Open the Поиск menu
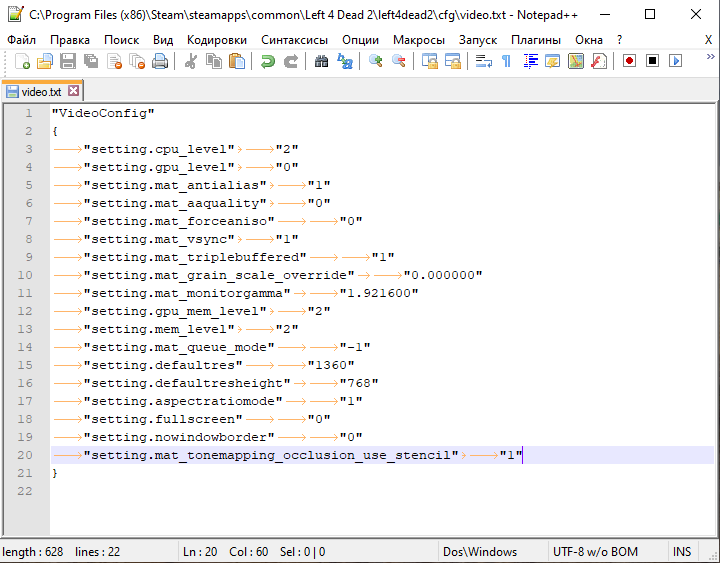Screen dimensions: 720x563 click(x=121, y=40)
